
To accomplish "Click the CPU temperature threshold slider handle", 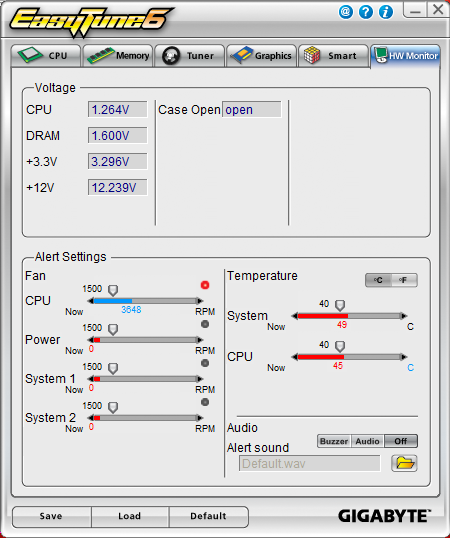I will coord(340,346).
